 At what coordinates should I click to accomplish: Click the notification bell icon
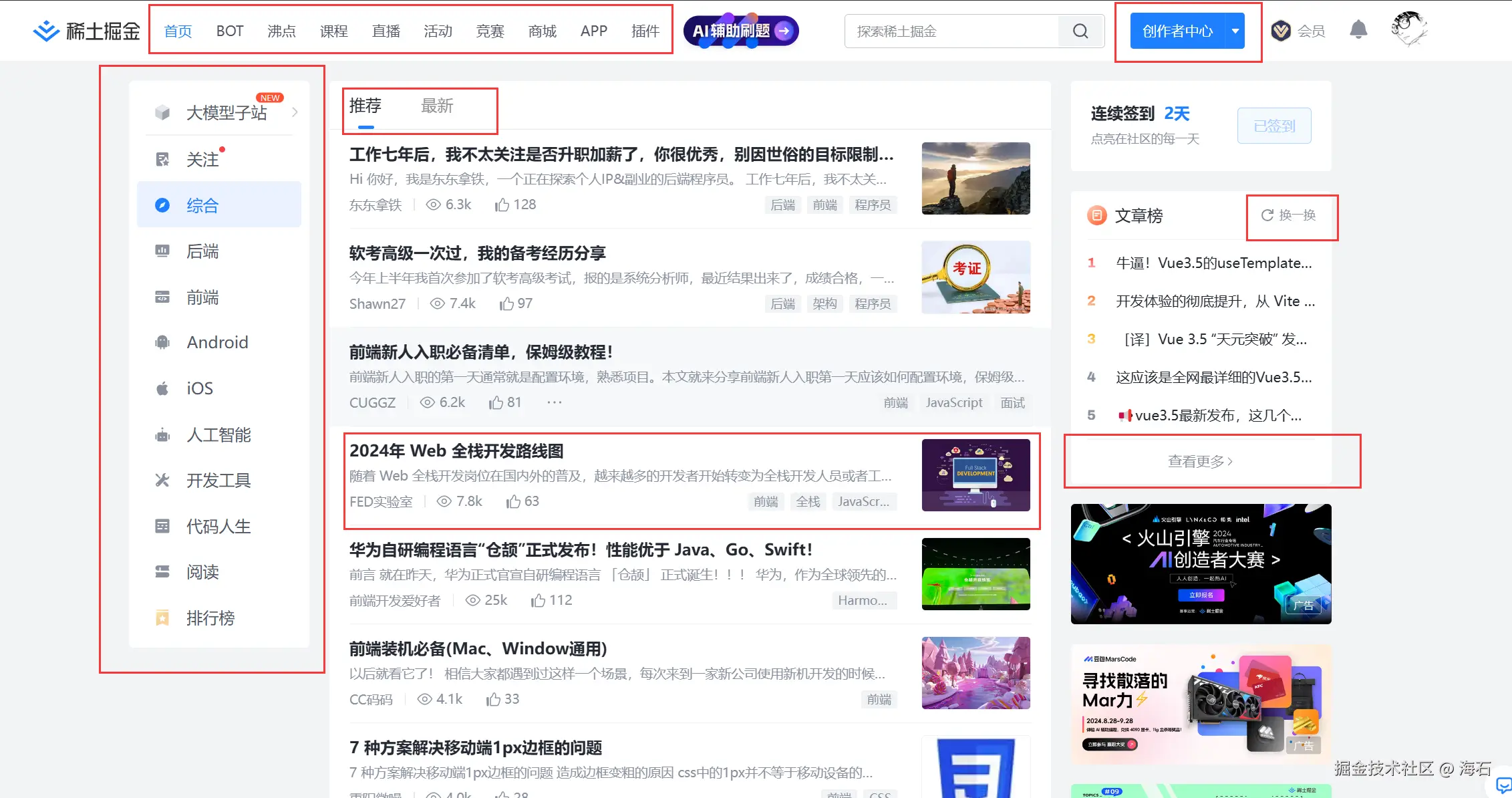(1358, 30)
